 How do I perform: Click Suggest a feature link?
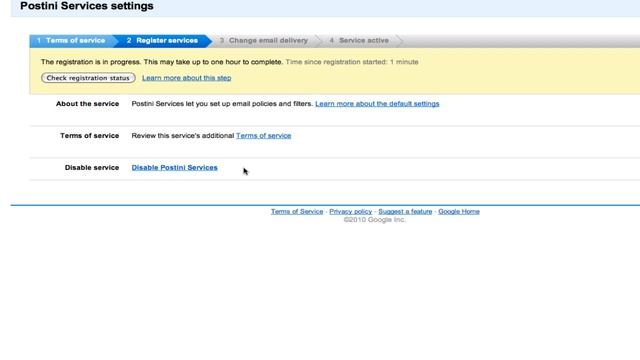[x=405, y=211]
